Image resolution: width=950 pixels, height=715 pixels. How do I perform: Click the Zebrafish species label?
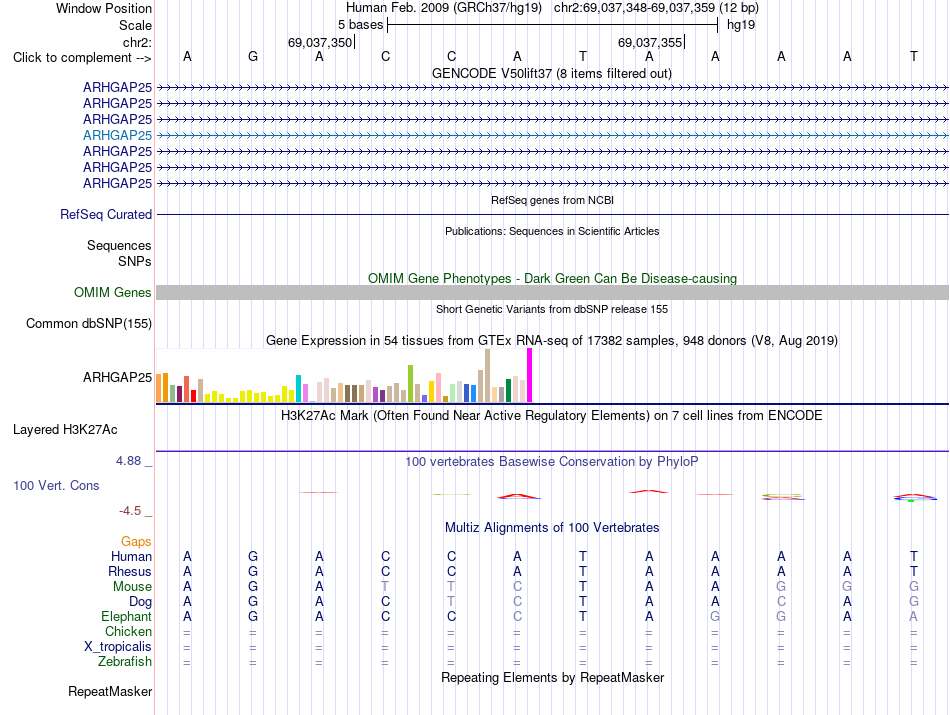coord(125,661)
